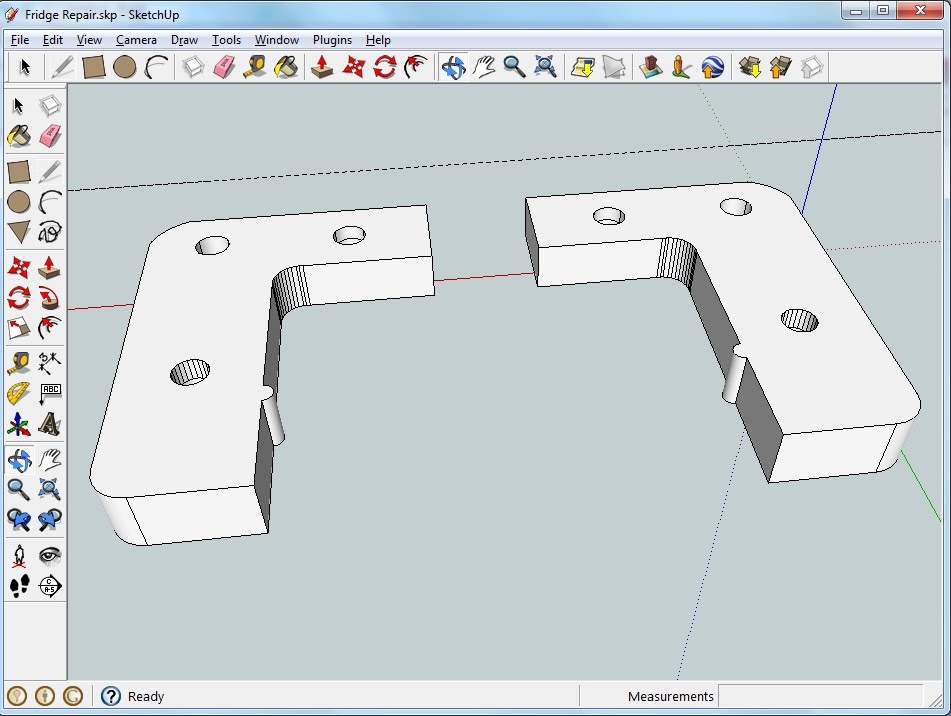Select the 3D Text tool

click(50, 424)
